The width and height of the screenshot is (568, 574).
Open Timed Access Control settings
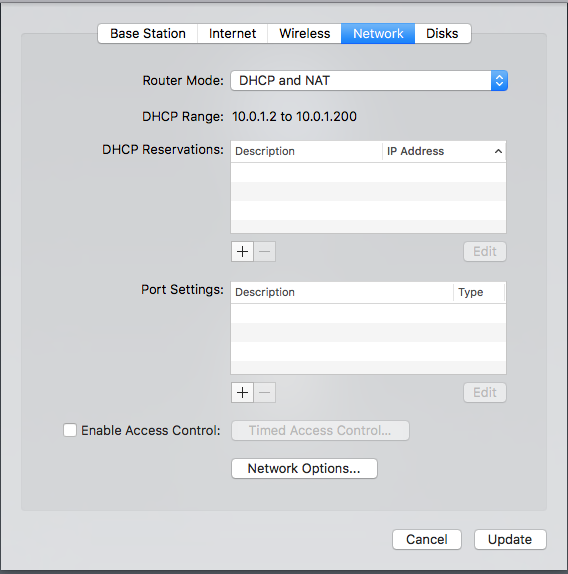pos(320,430)
